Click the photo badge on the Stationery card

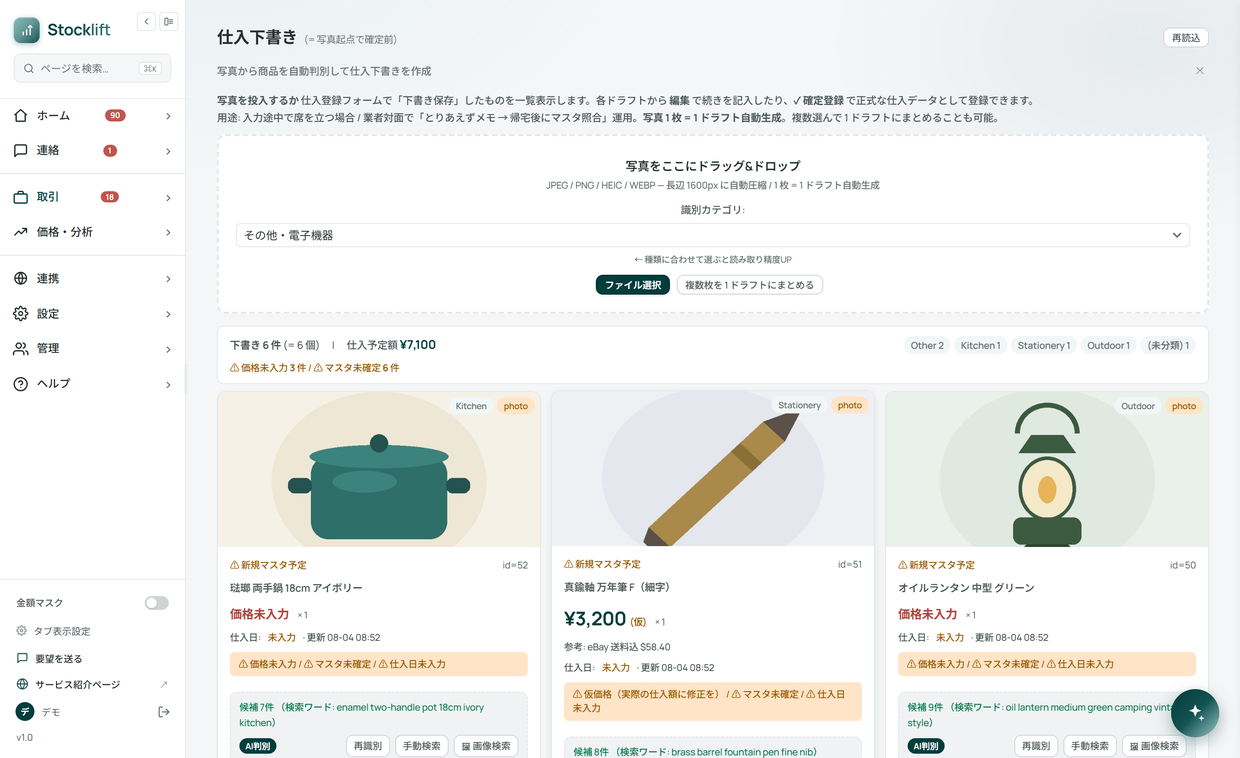tap(850, 405)
